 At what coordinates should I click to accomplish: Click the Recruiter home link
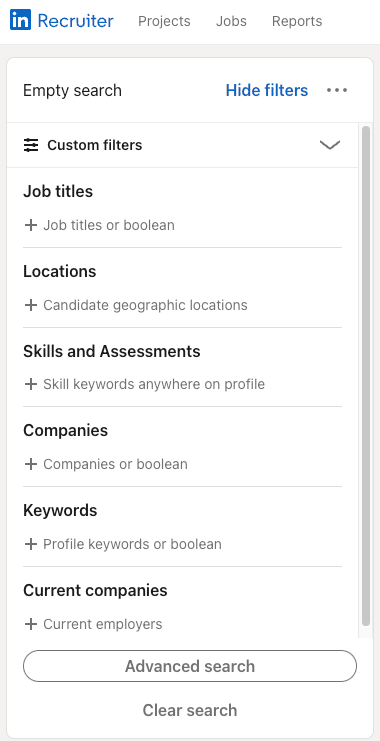[76, 20]
